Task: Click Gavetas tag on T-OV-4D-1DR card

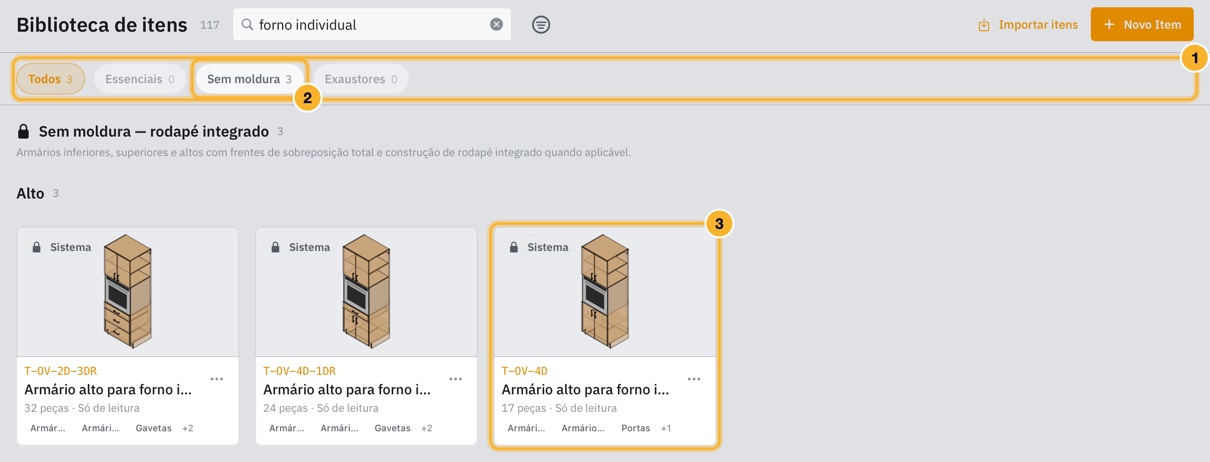Action: [x=392, y=428]
